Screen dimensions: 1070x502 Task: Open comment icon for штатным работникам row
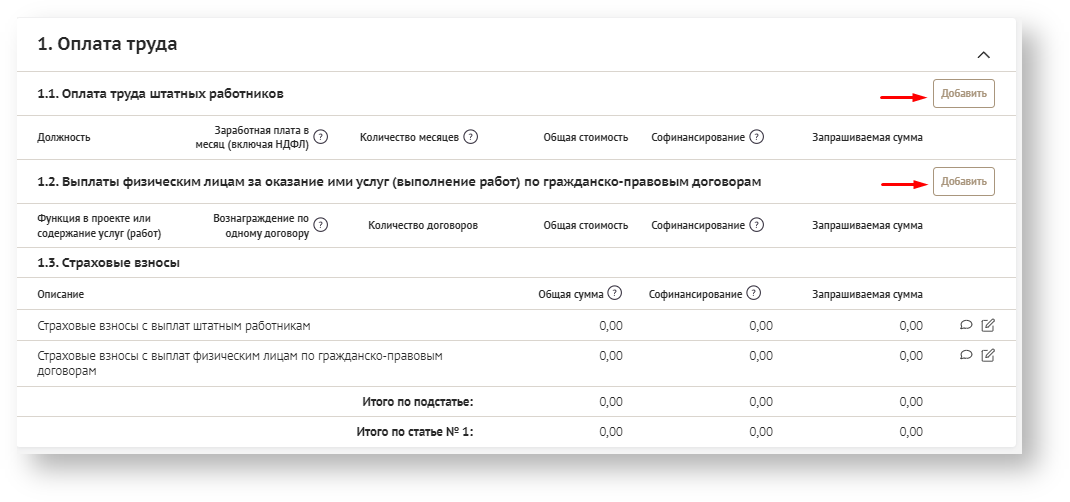966,325
